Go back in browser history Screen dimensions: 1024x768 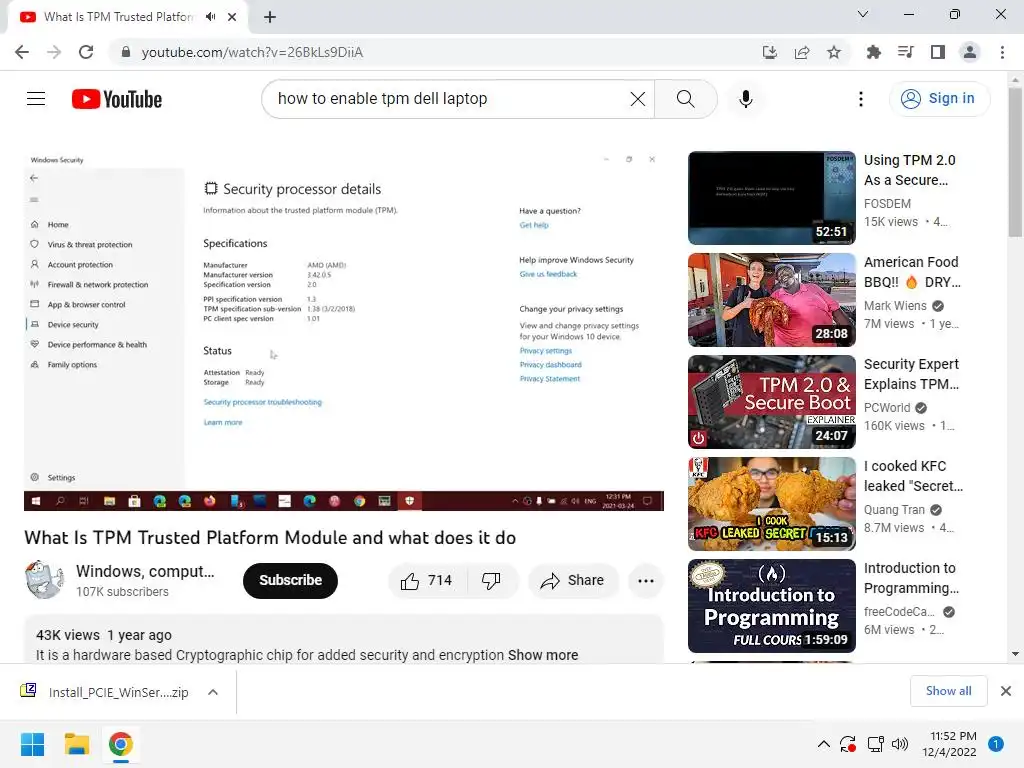[x=22, y=52]
